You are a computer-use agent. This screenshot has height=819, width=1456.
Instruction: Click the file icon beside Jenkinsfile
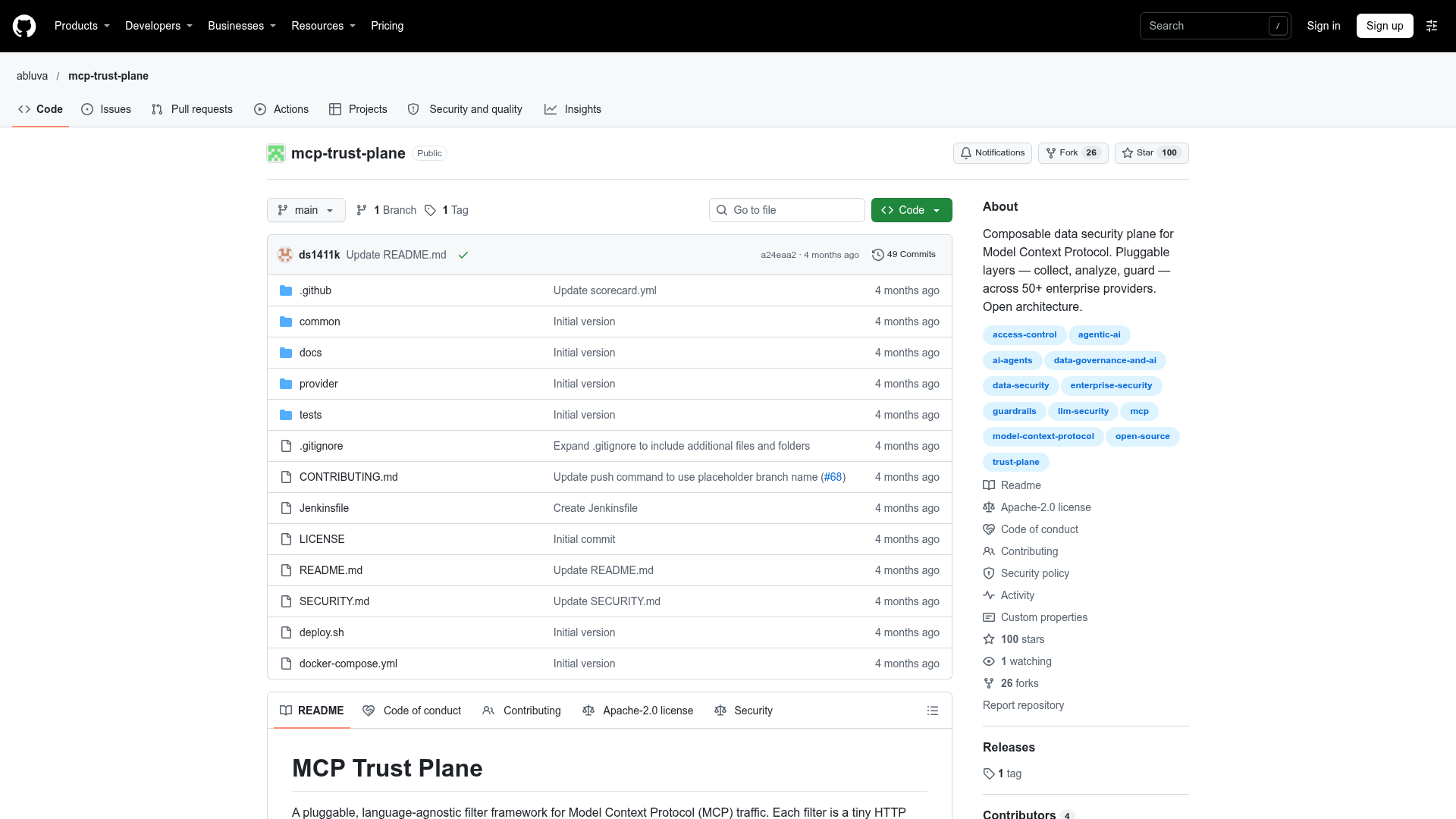click(x=286, y=508)
